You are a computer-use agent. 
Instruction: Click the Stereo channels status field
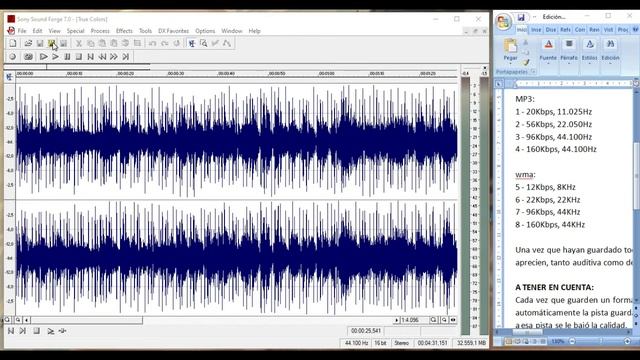click(x=402, y=343)
